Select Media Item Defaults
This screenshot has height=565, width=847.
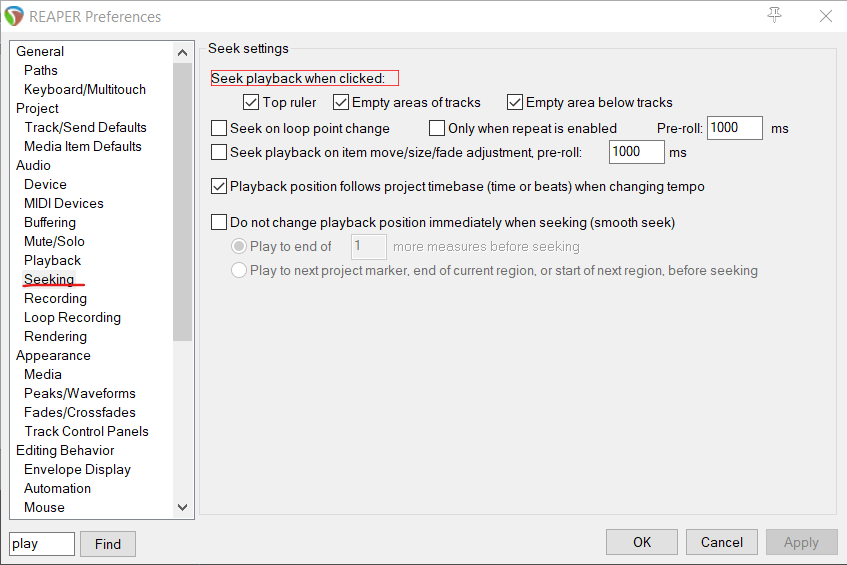(x=83, y=146)
